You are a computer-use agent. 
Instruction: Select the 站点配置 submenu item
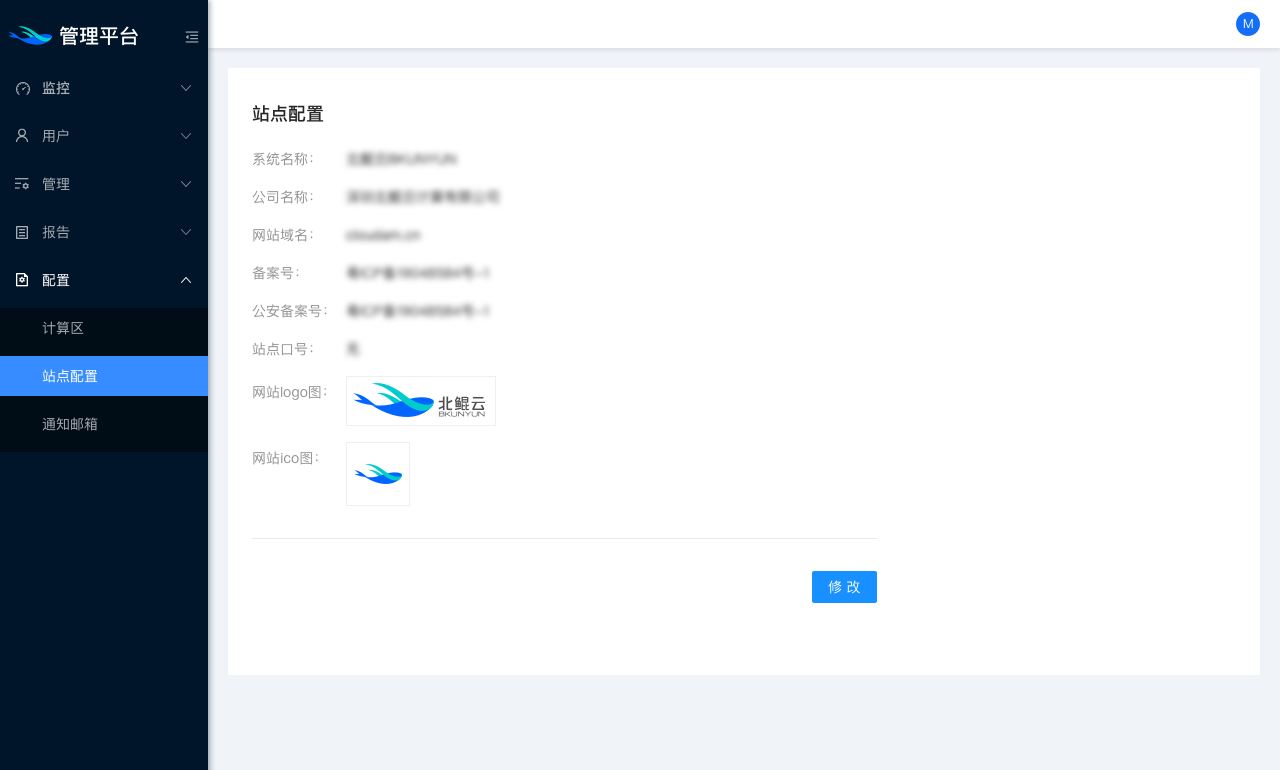(x=70, y=376)
